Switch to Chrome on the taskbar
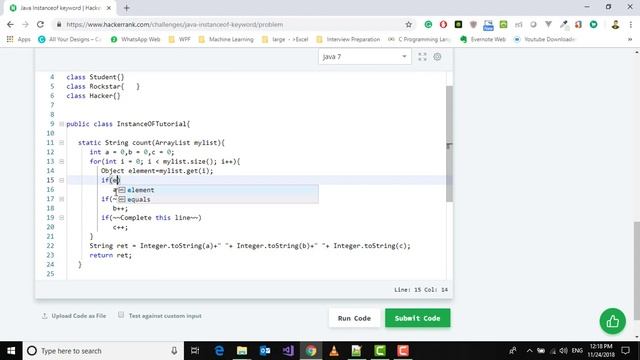Image resolution: width=640 pixels, height=360 pixels. (x=311, y=351)
